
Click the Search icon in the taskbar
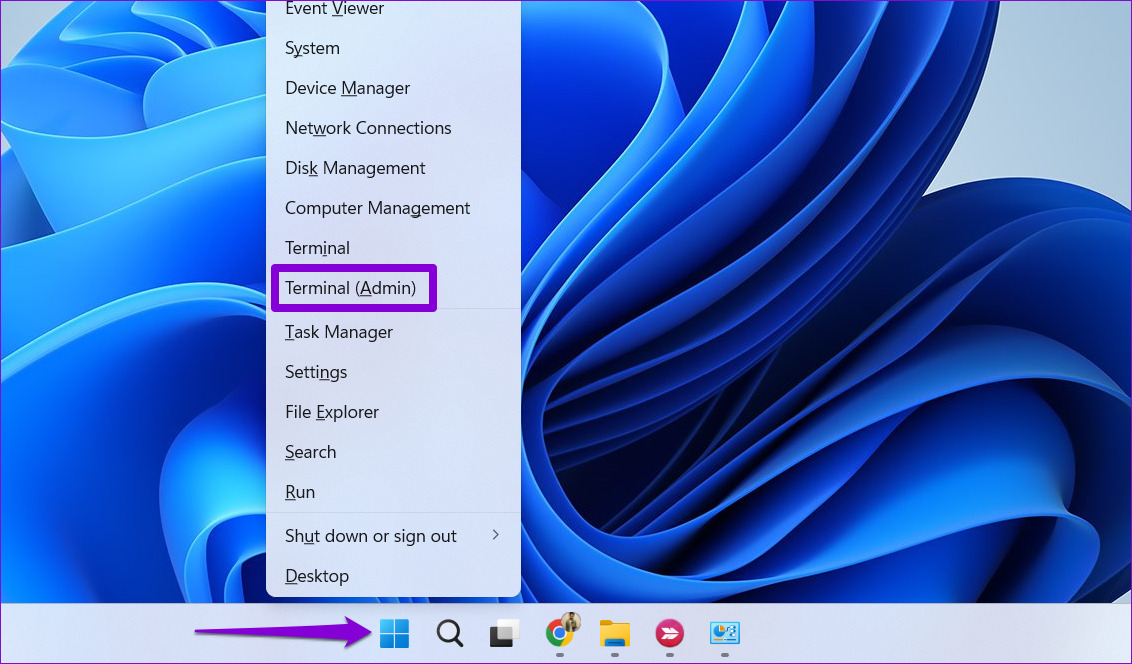[449, 634]
